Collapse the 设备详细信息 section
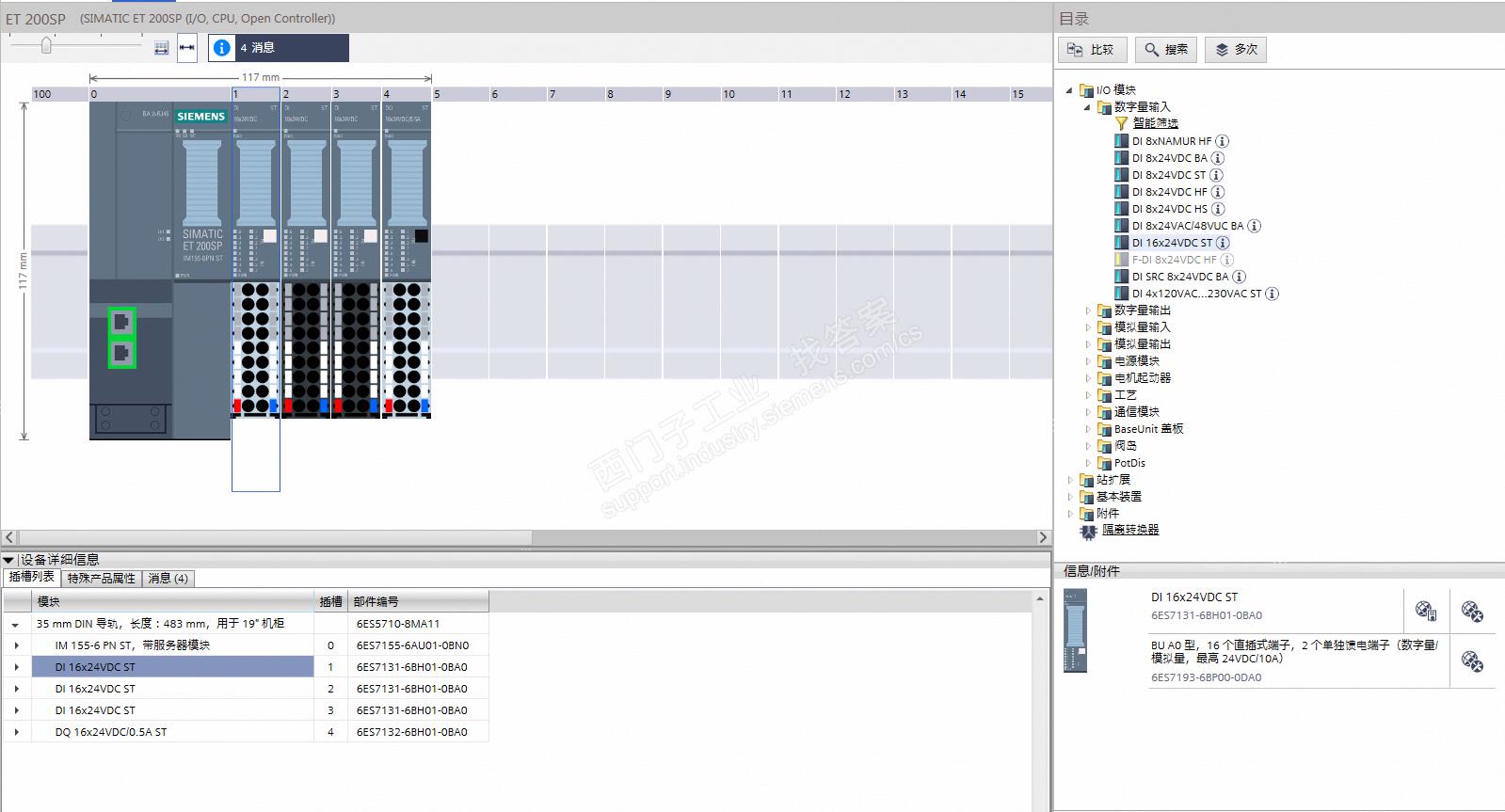 coord(8,560)
